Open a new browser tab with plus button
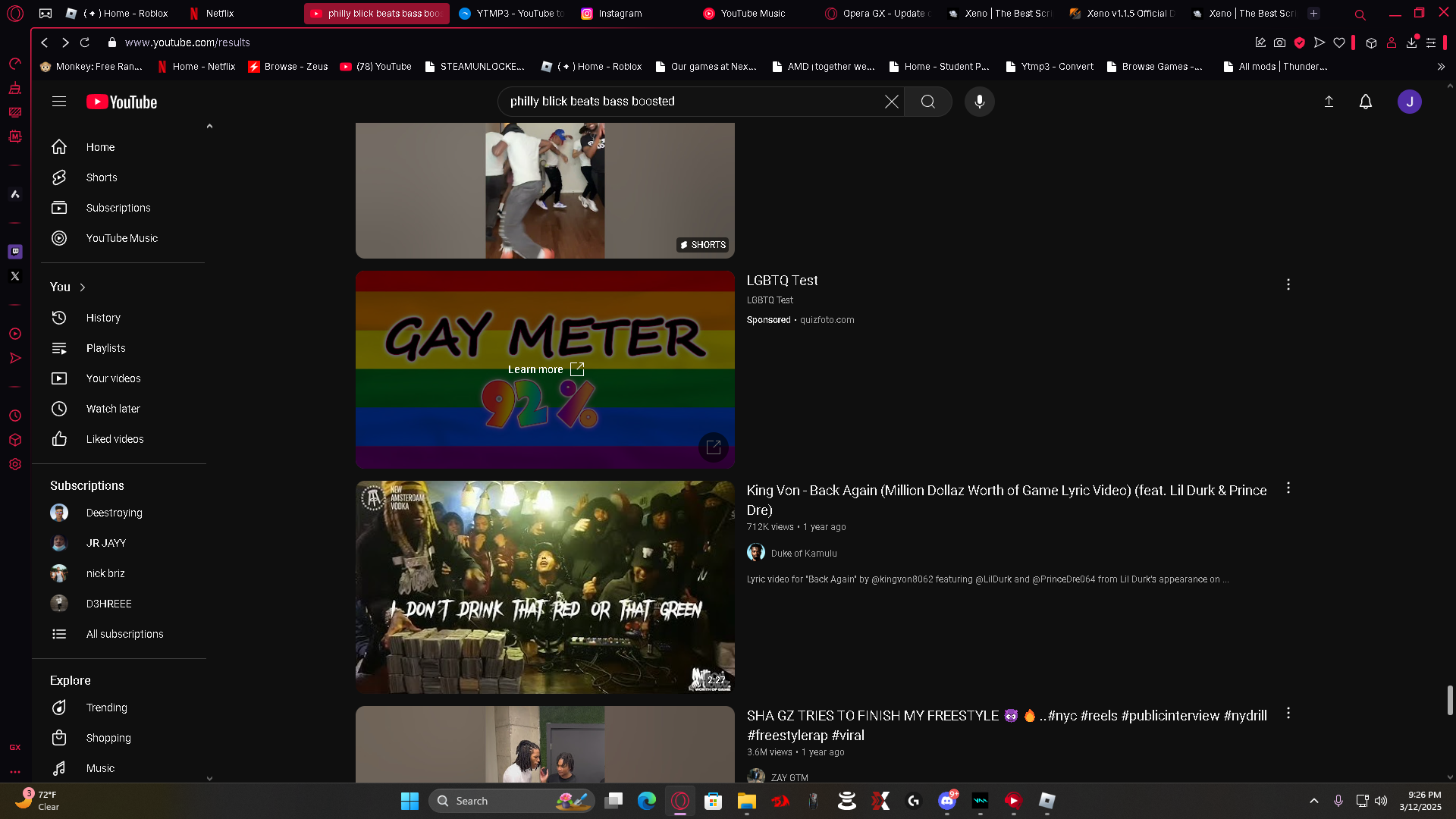The image size is (1456, 819). (1314, 14)
